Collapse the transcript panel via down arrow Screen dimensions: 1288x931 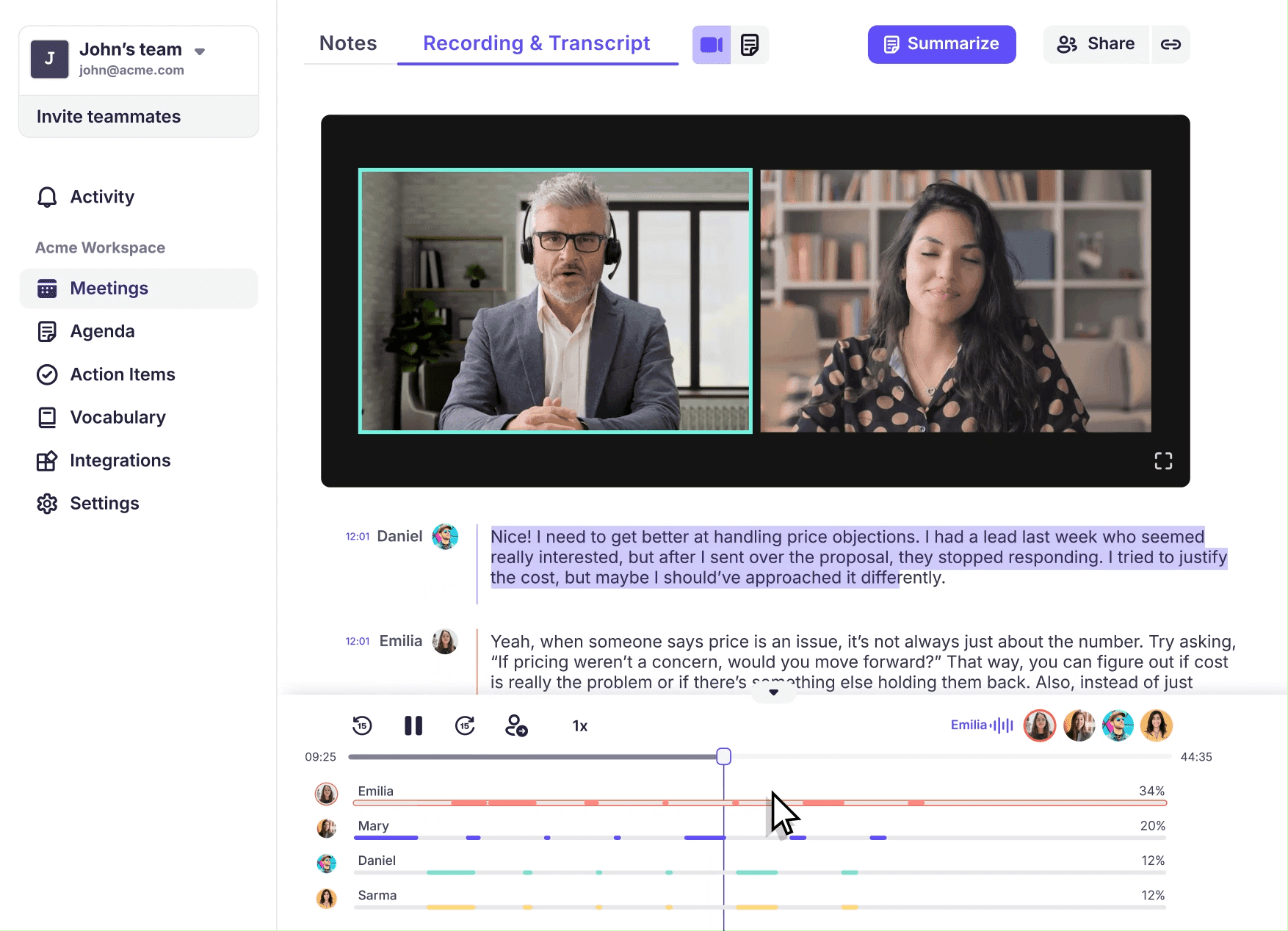(773, 691)
